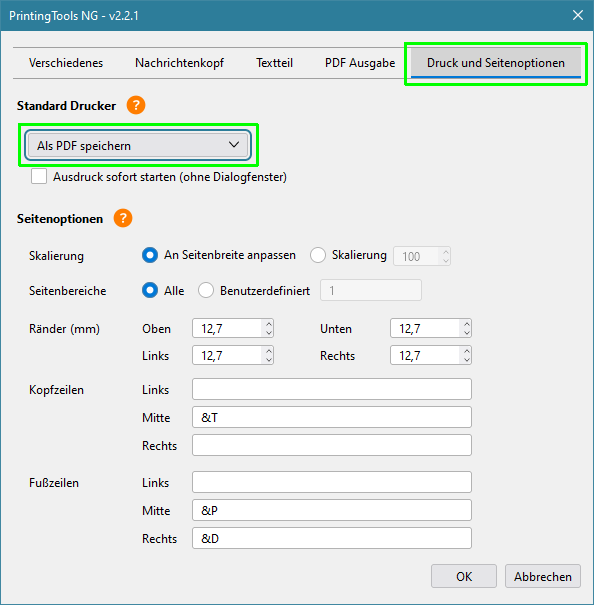Select An Seitenbreite anpassen radio button
Viewport: 594px width, 605px height.
pyautogui.click(x=150, y=255)
